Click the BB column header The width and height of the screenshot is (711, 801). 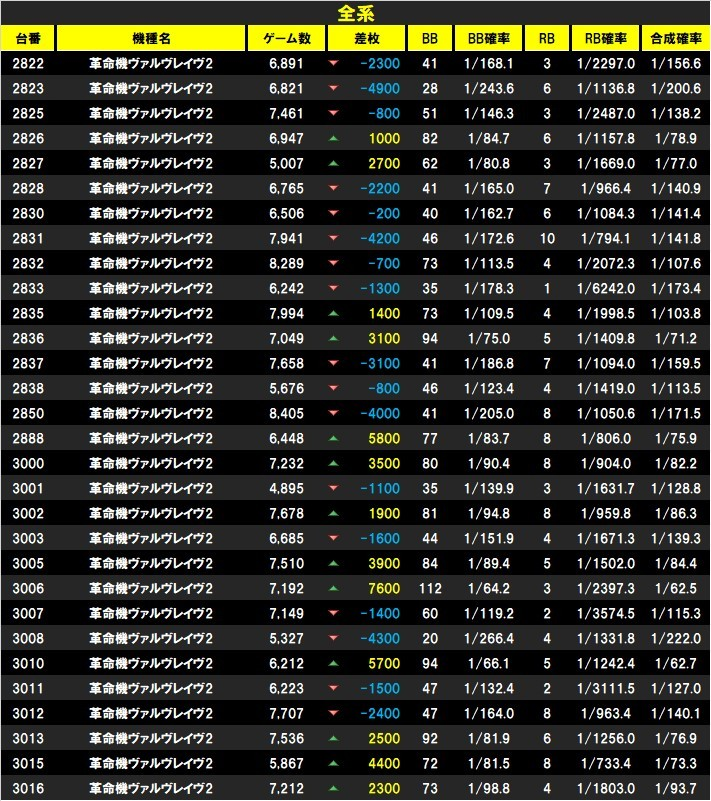pyautogui.click(x=430, y=38)
